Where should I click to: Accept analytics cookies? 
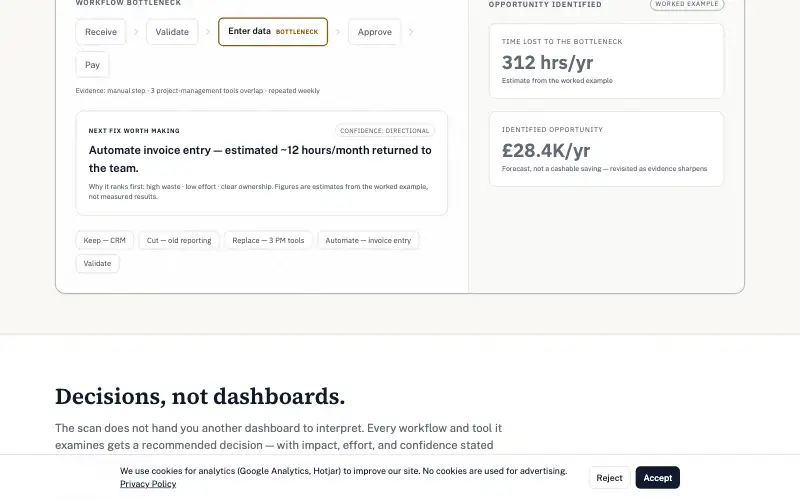658,478
